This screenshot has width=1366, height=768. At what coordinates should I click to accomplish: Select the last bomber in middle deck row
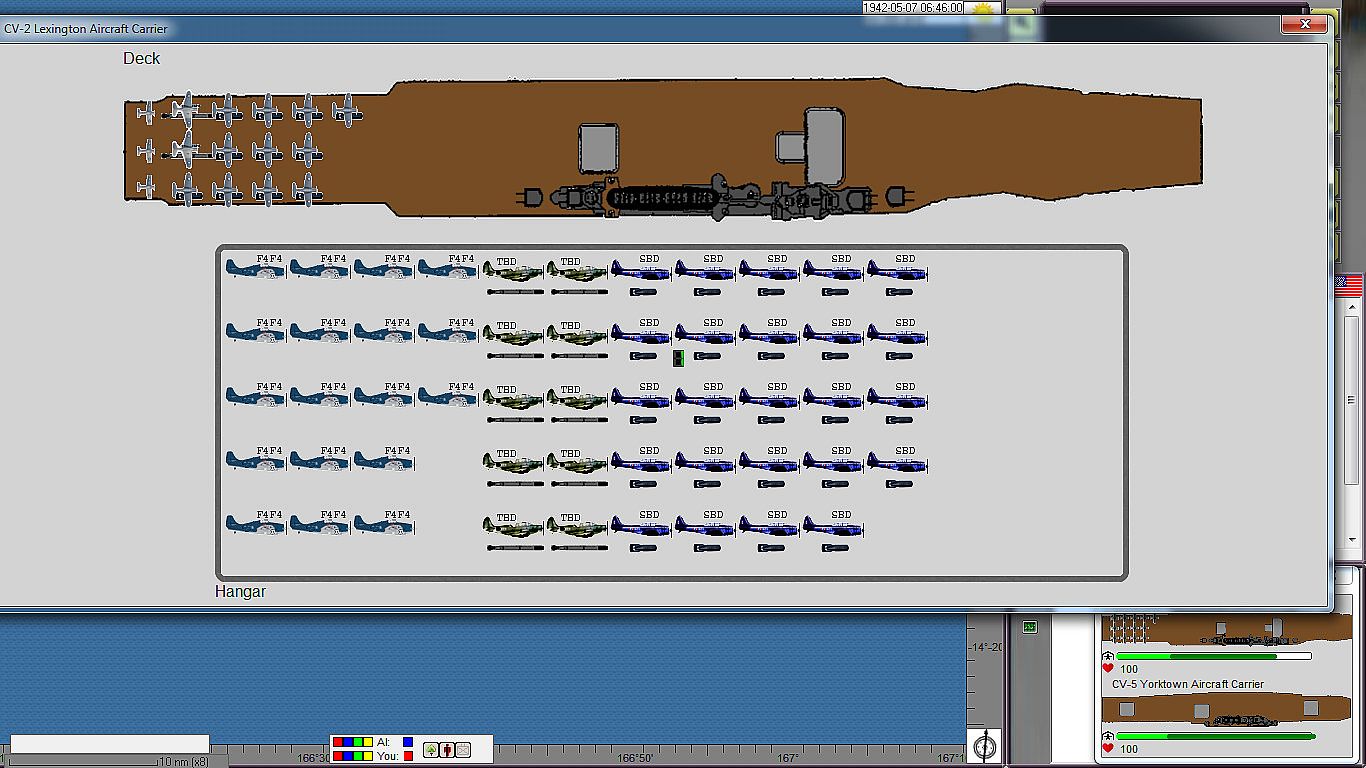tap(307, 150)
